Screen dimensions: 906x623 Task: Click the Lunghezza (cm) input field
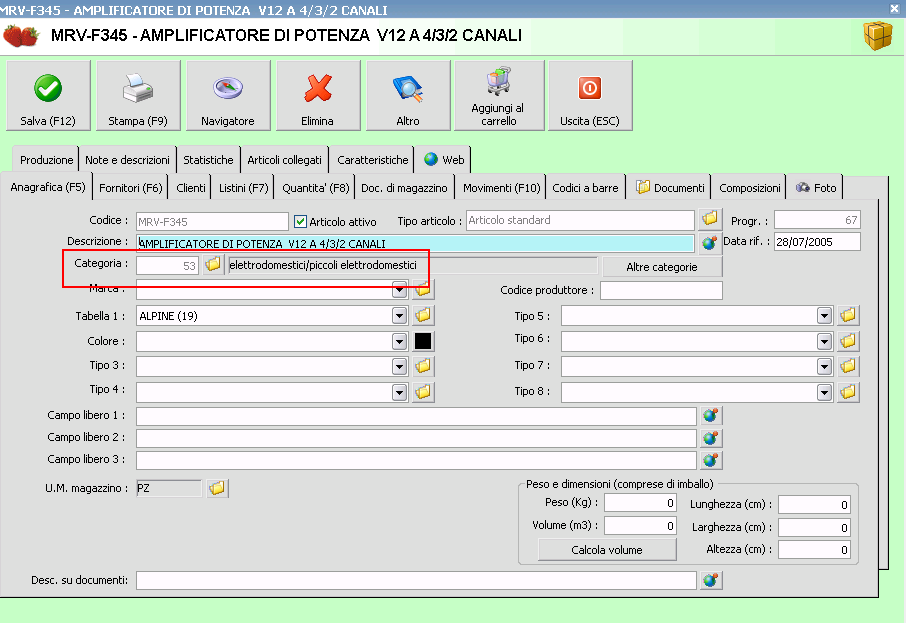[814, 505]
